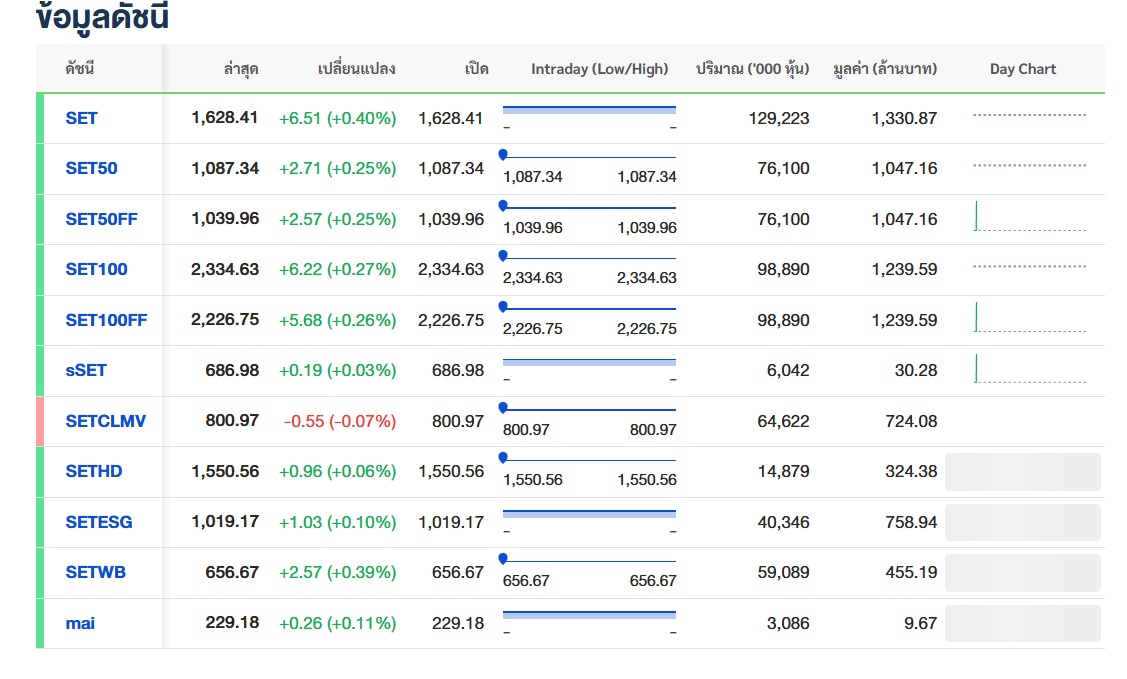
Task: Open the SETCLMV index link
Action: coord(106,421)
